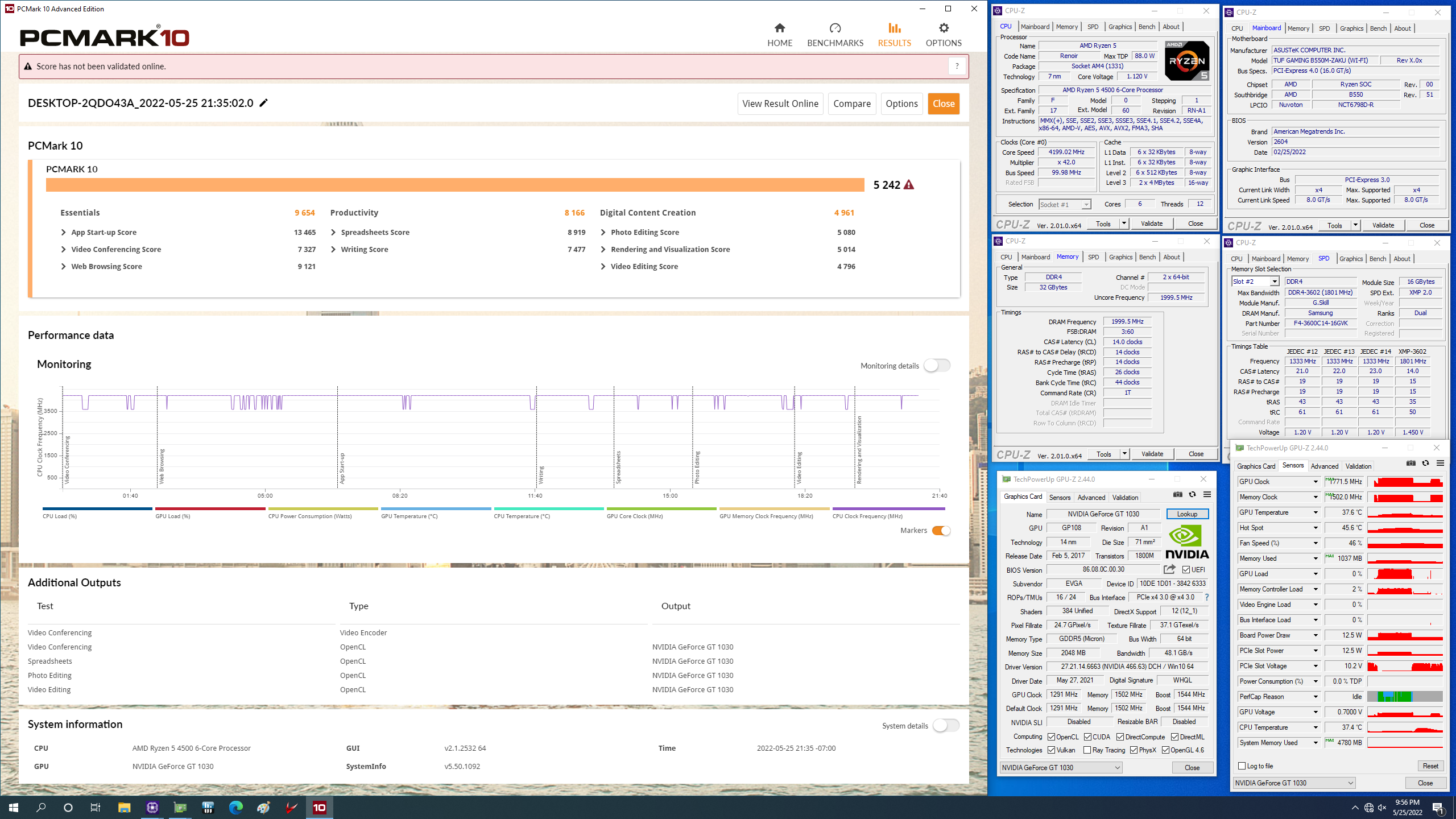Enable Log to file checkbox in GPU-Z Sensors
This screenshot has height=819, width=1456.
click(x=1242, y=766)
